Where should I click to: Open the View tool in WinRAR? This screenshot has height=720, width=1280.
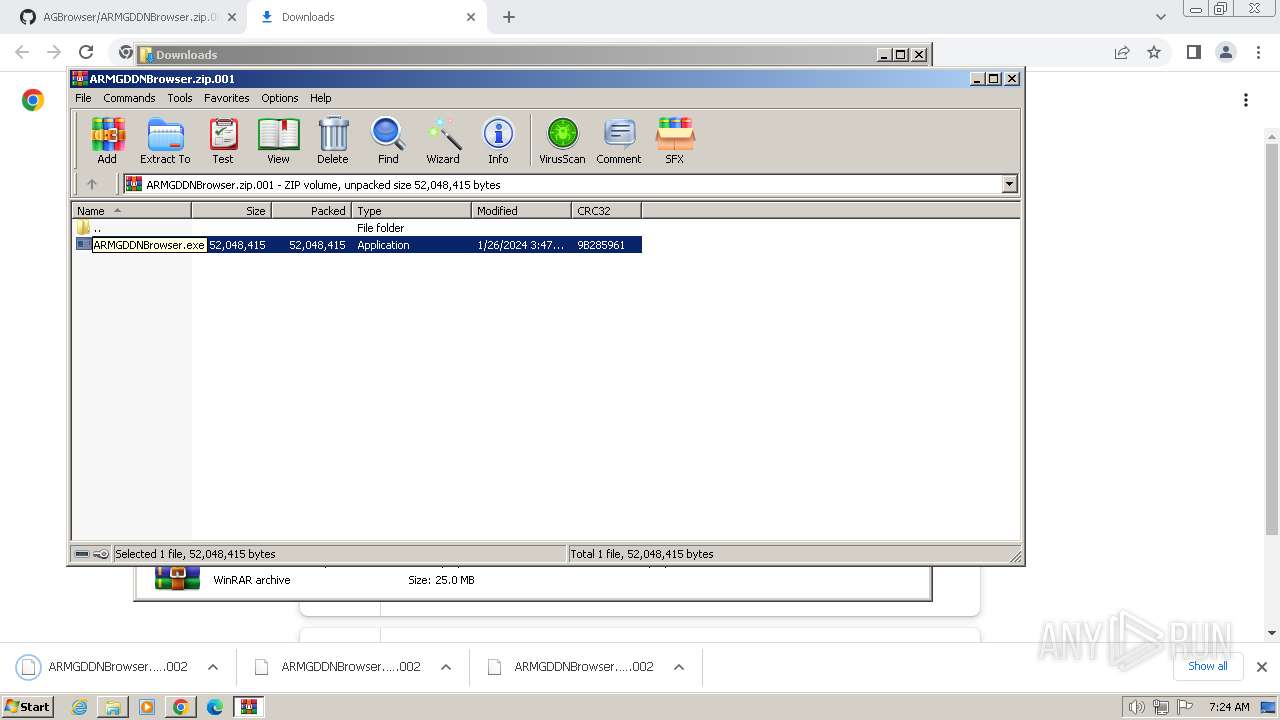pos(278,140)
